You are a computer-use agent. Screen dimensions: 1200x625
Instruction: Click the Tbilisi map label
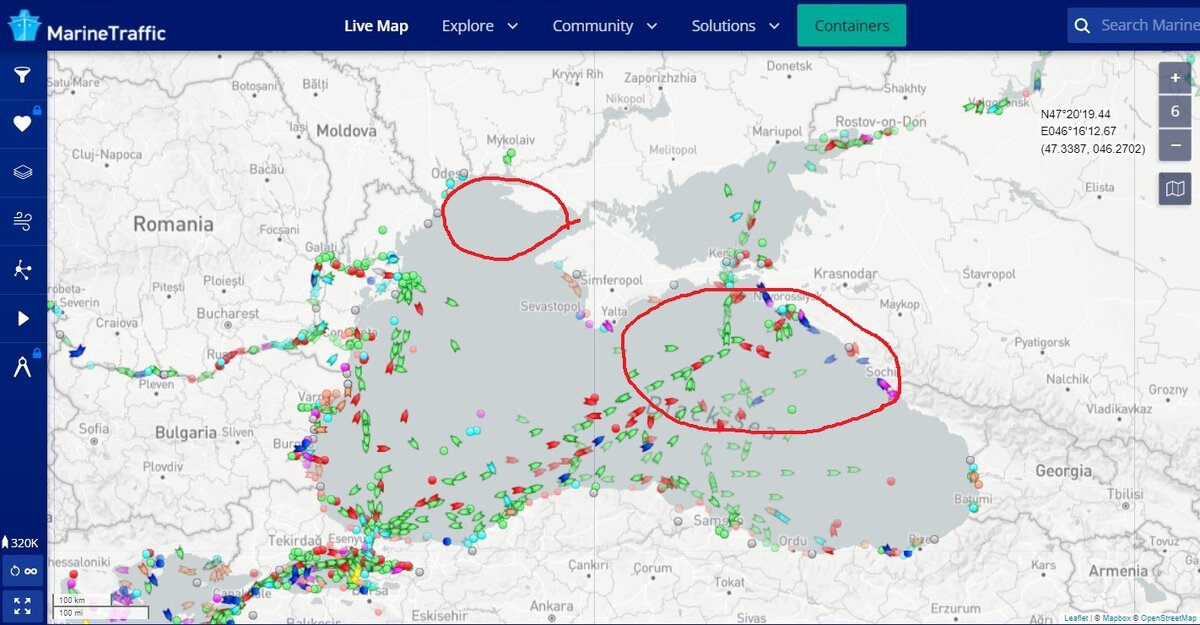(x=1125, y=494)
